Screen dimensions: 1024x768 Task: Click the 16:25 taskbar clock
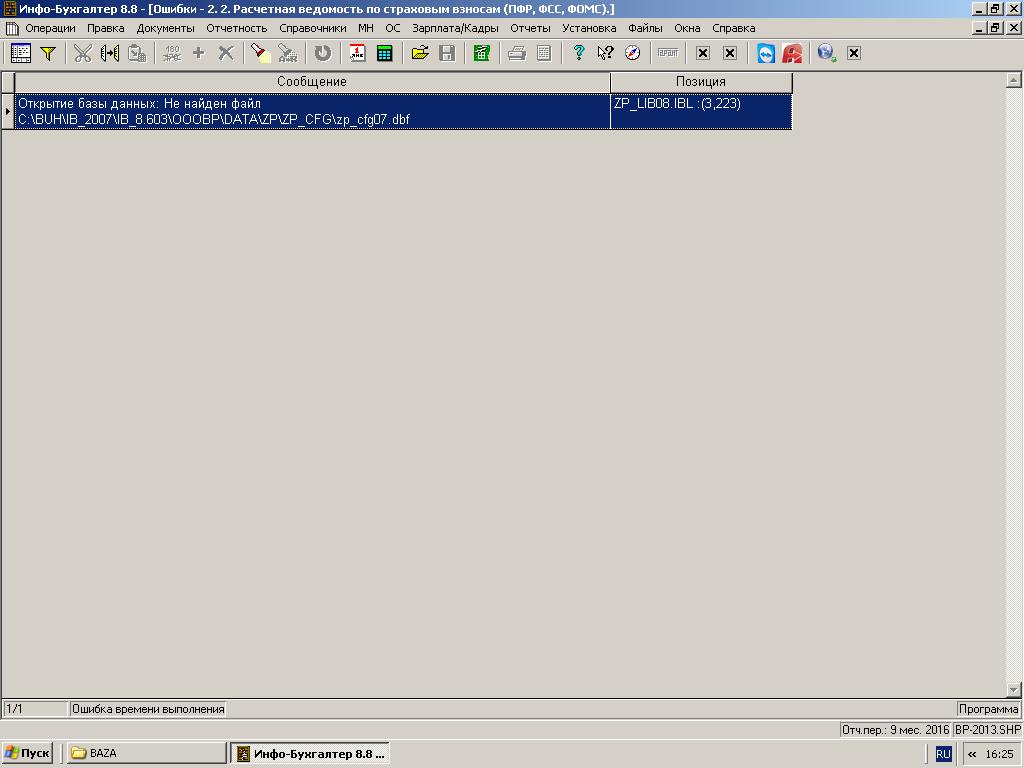[999, 754]
